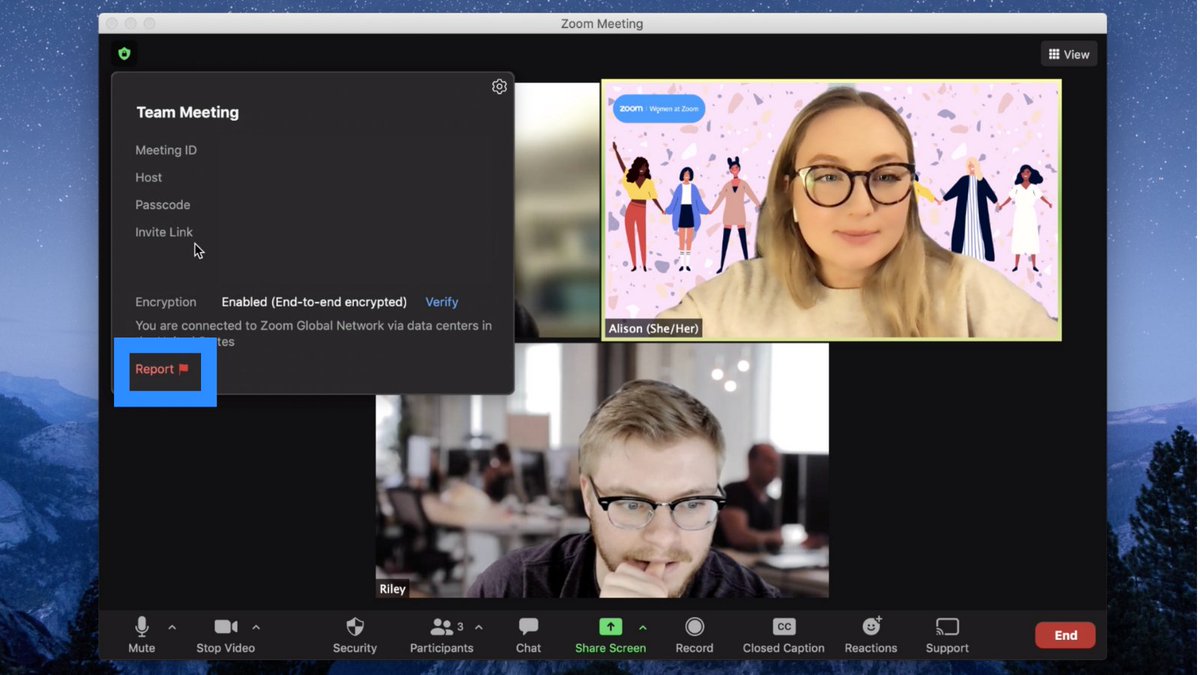Screen dimensions: 1200x675
Task: Click the green shield meeting info icon
Action: 124,54
